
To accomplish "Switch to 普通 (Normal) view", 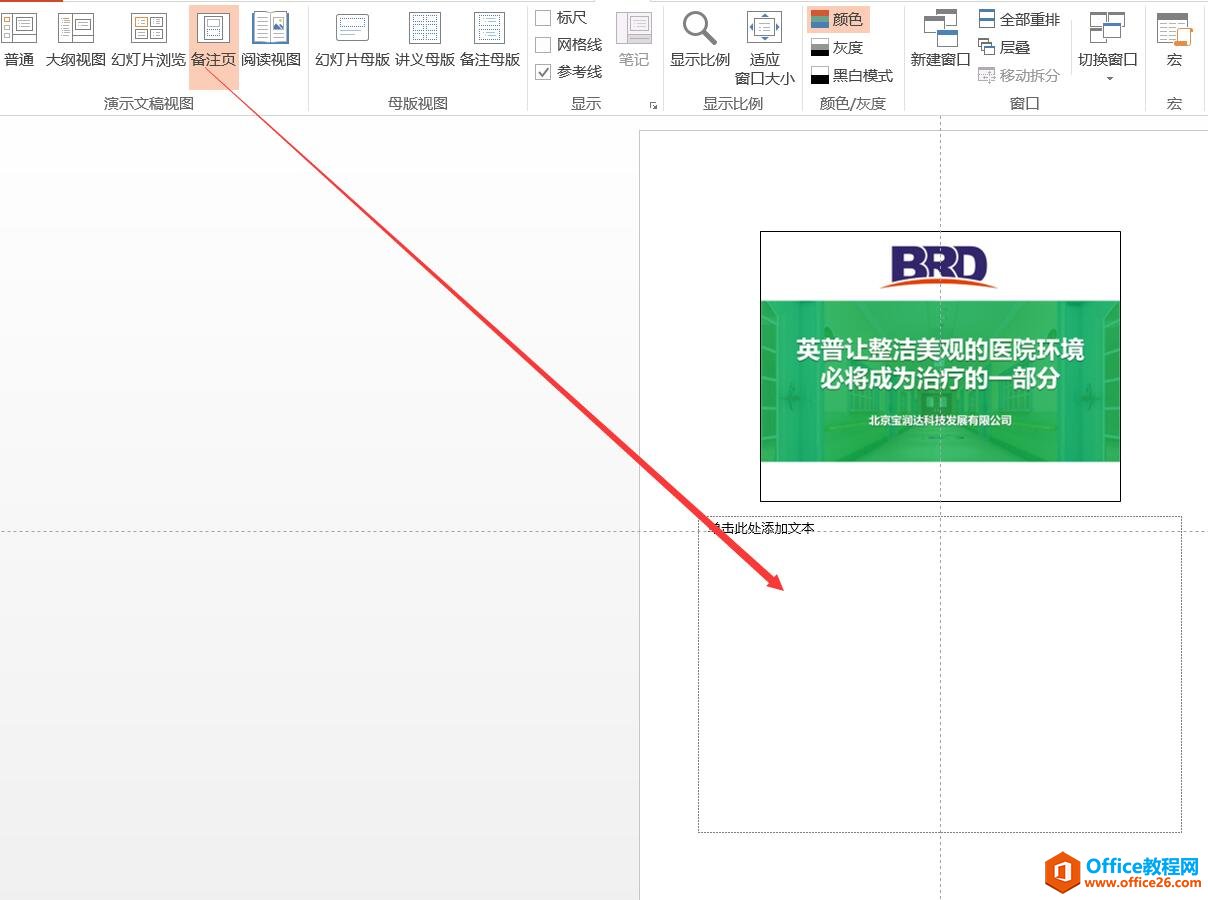I will pyautogui.click(x=20, y=40).
